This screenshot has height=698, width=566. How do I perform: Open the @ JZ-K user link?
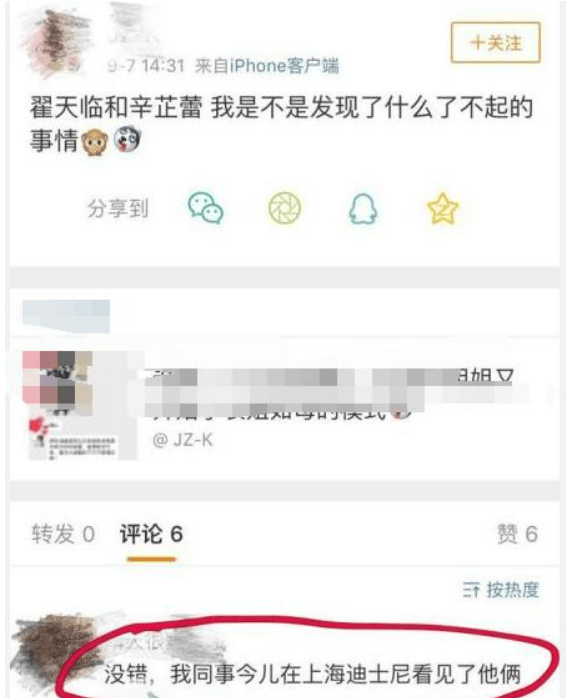point(183,440)
